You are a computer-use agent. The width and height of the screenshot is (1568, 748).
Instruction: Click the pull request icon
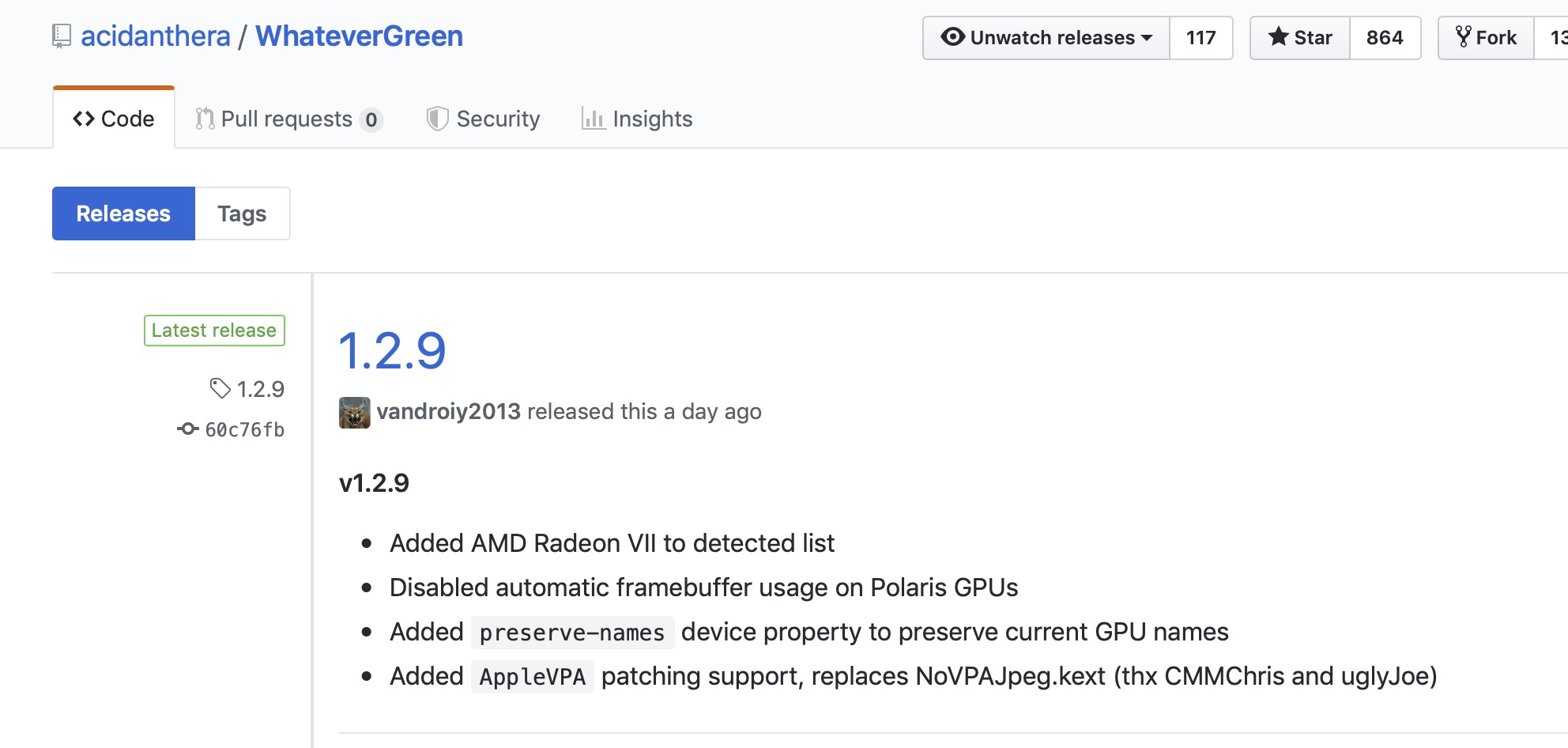pyautogui.click(x=205, y=119)
